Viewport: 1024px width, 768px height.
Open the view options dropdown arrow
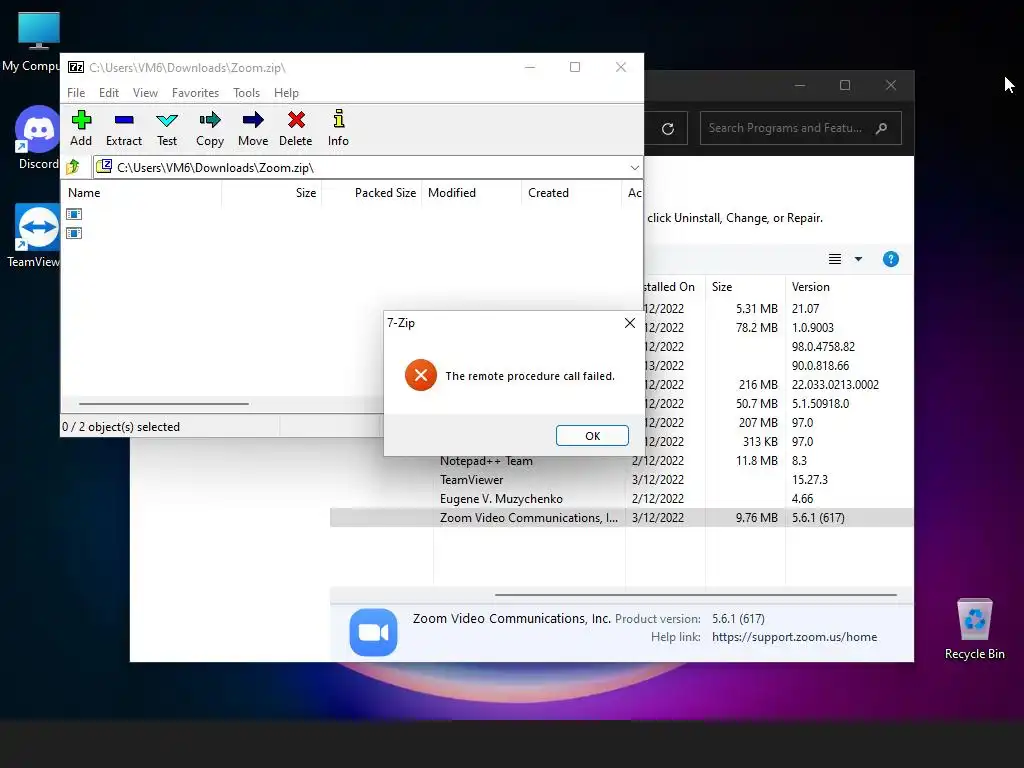pyautogui.click(x=858, y=259)
